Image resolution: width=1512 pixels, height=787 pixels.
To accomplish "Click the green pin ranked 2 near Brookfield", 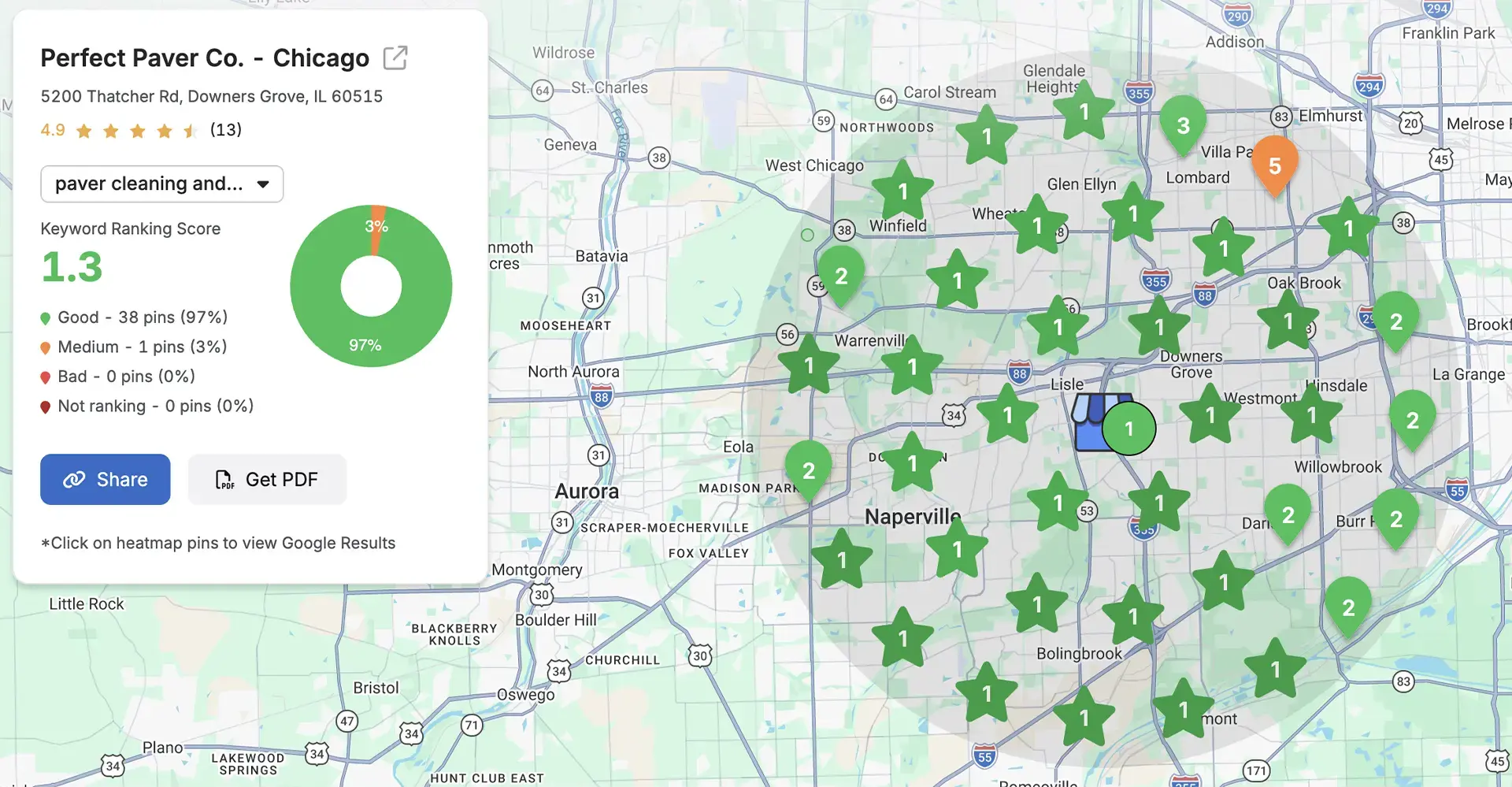I will point(1395,321).
